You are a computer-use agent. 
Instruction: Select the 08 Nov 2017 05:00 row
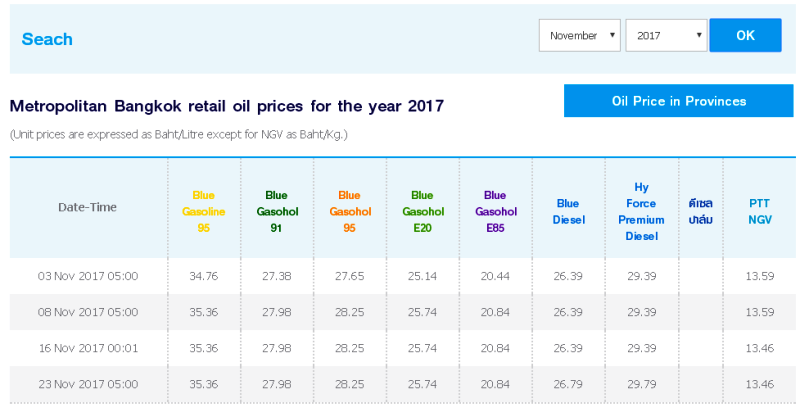pos(403,312)
